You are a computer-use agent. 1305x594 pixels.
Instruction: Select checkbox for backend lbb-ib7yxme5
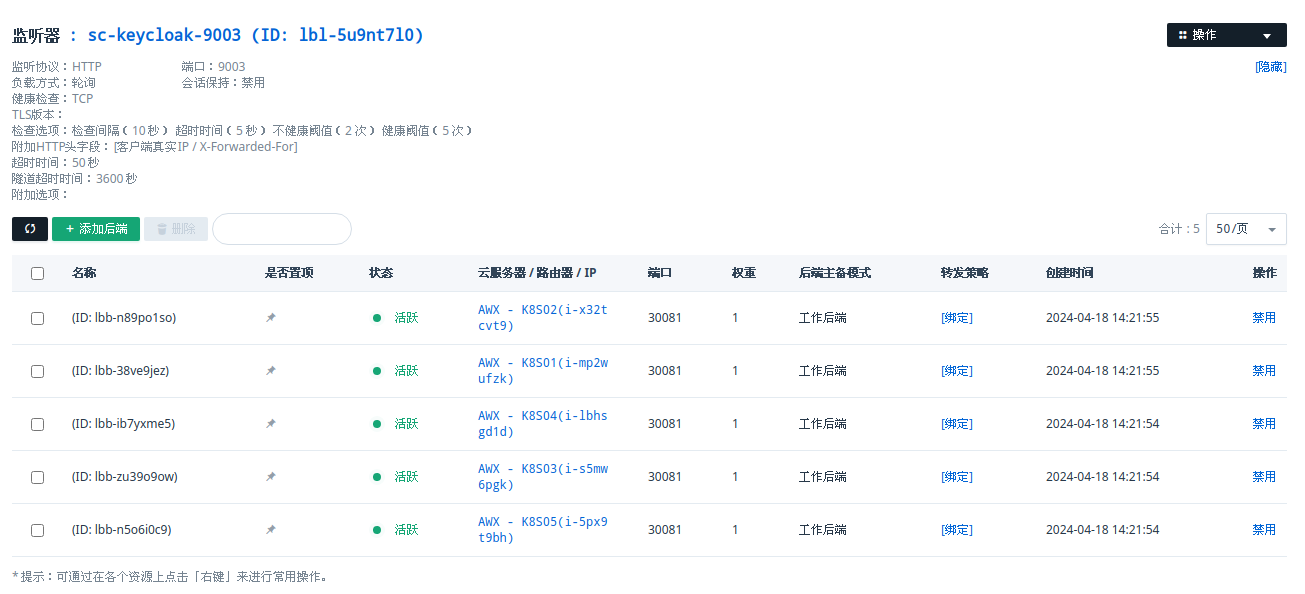[37, 424]
